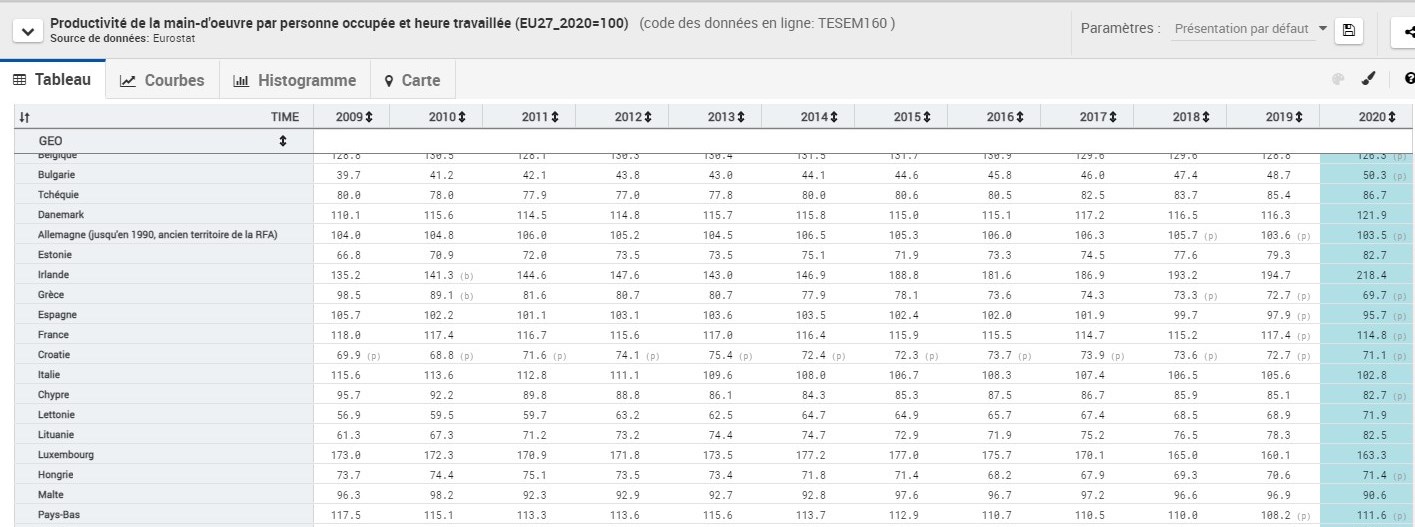Switch to the Histogramme tab

(x=294, y=81)
